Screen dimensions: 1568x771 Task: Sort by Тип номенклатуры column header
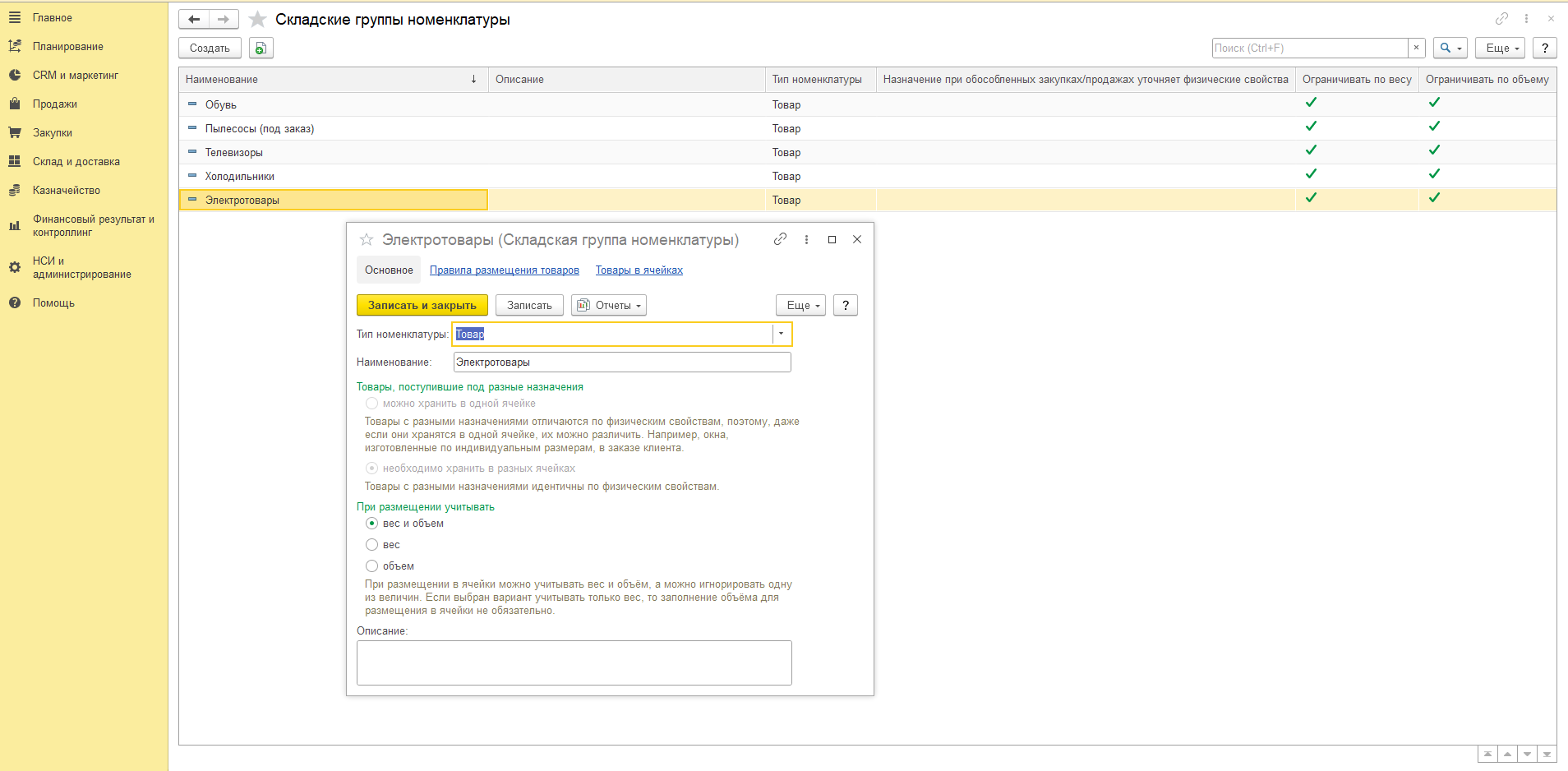click(820, 80)
